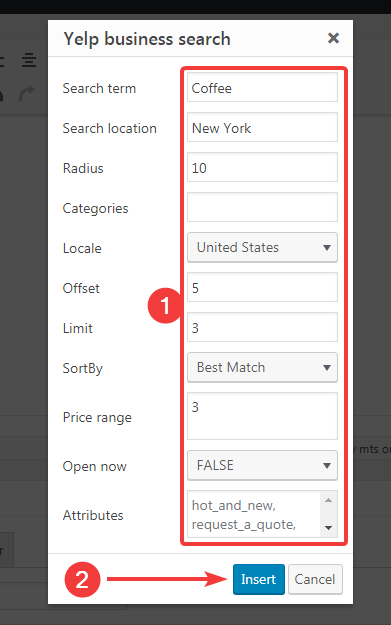Click the Search location label
This screenshot has height=625, width=391.
click(x=110, y=128)
